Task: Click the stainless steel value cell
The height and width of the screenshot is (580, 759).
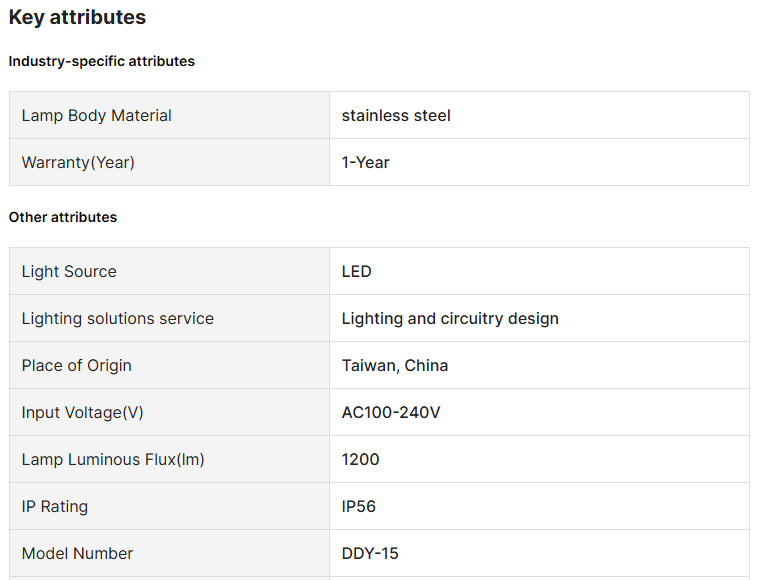Action: click(396, 116)
